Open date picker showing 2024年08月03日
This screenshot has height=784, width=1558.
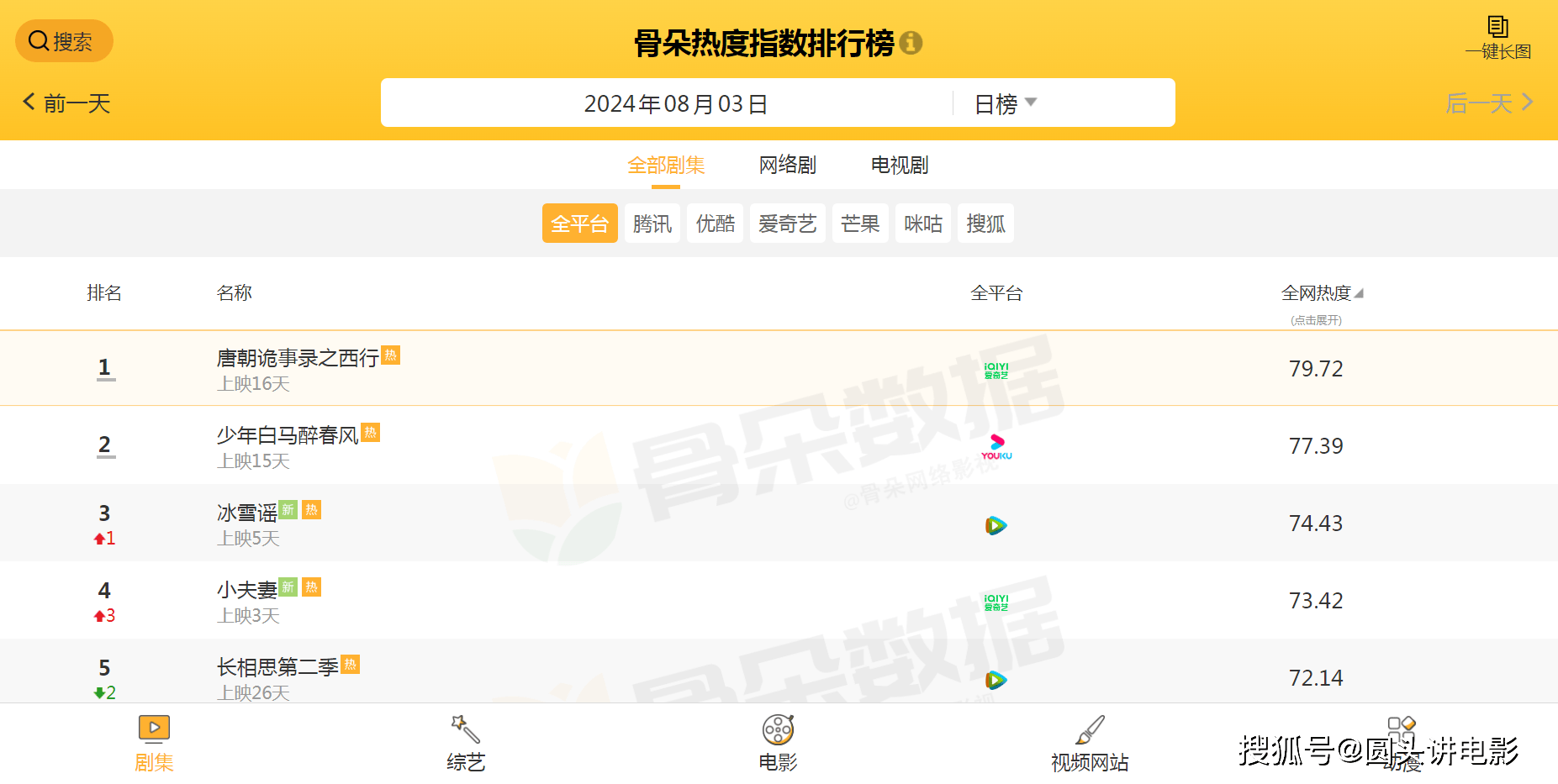tap(676, 103)
